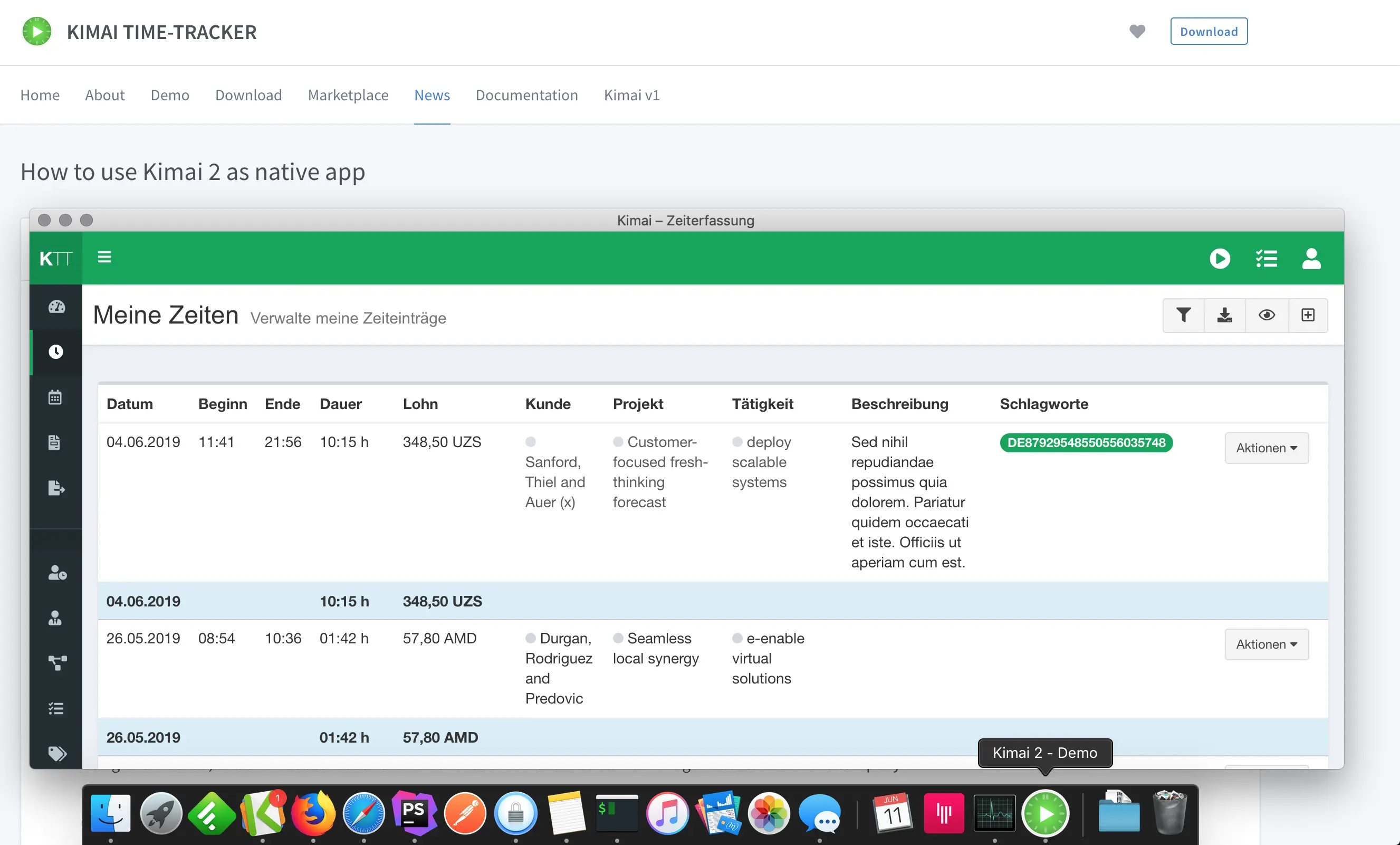Open Photos app in the dock
This screenshot has height=845, width=1400.
point(769,813)
